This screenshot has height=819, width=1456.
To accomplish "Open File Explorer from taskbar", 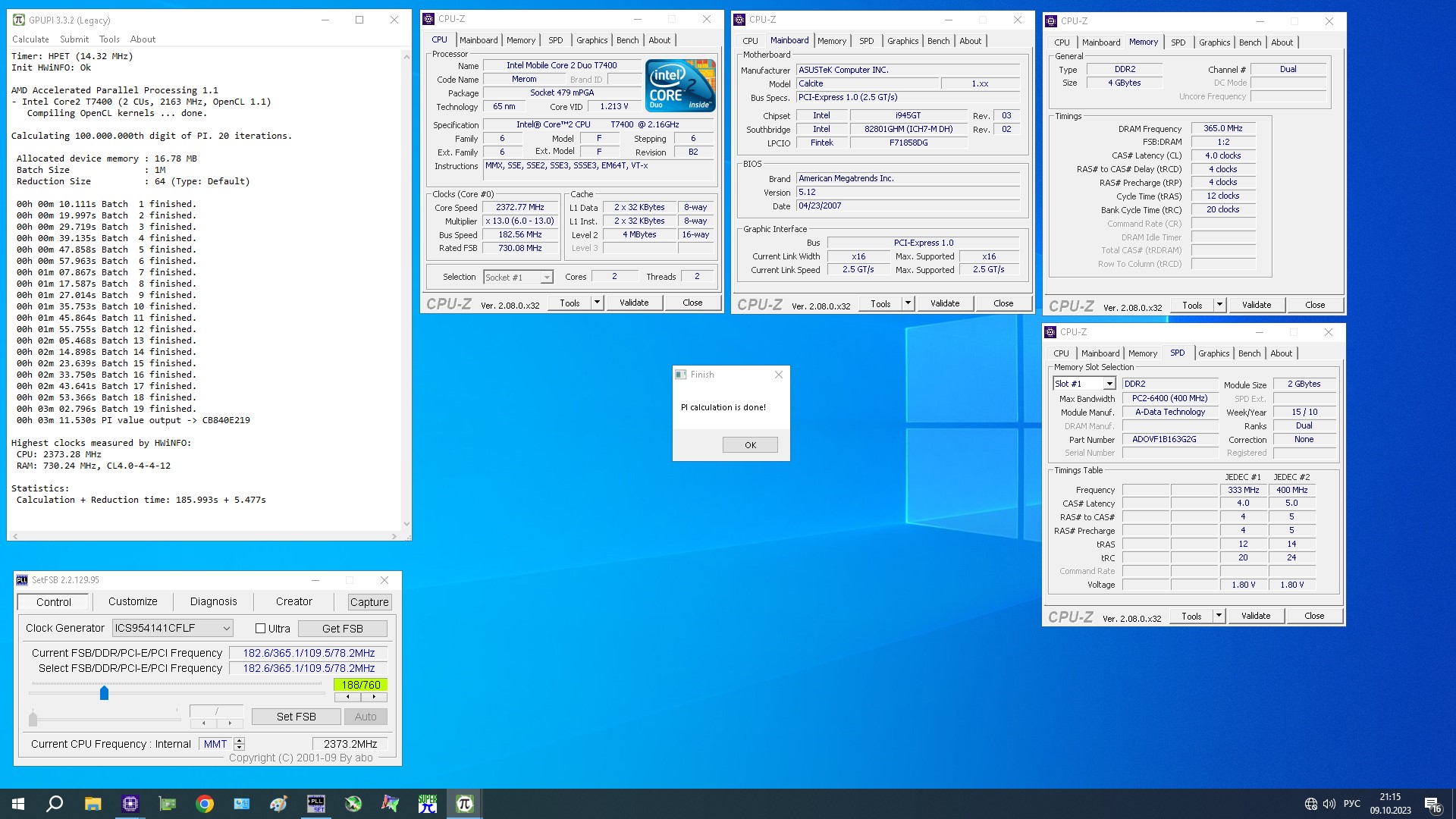I will tap(93, 804).
